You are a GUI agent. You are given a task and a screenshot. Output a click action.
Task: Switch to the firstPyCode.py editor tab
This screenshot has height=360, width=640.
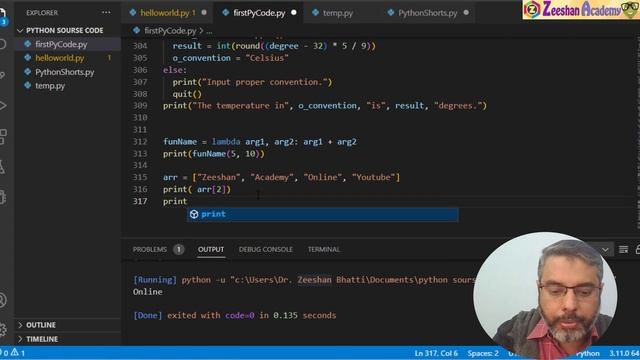pos(259,13)
